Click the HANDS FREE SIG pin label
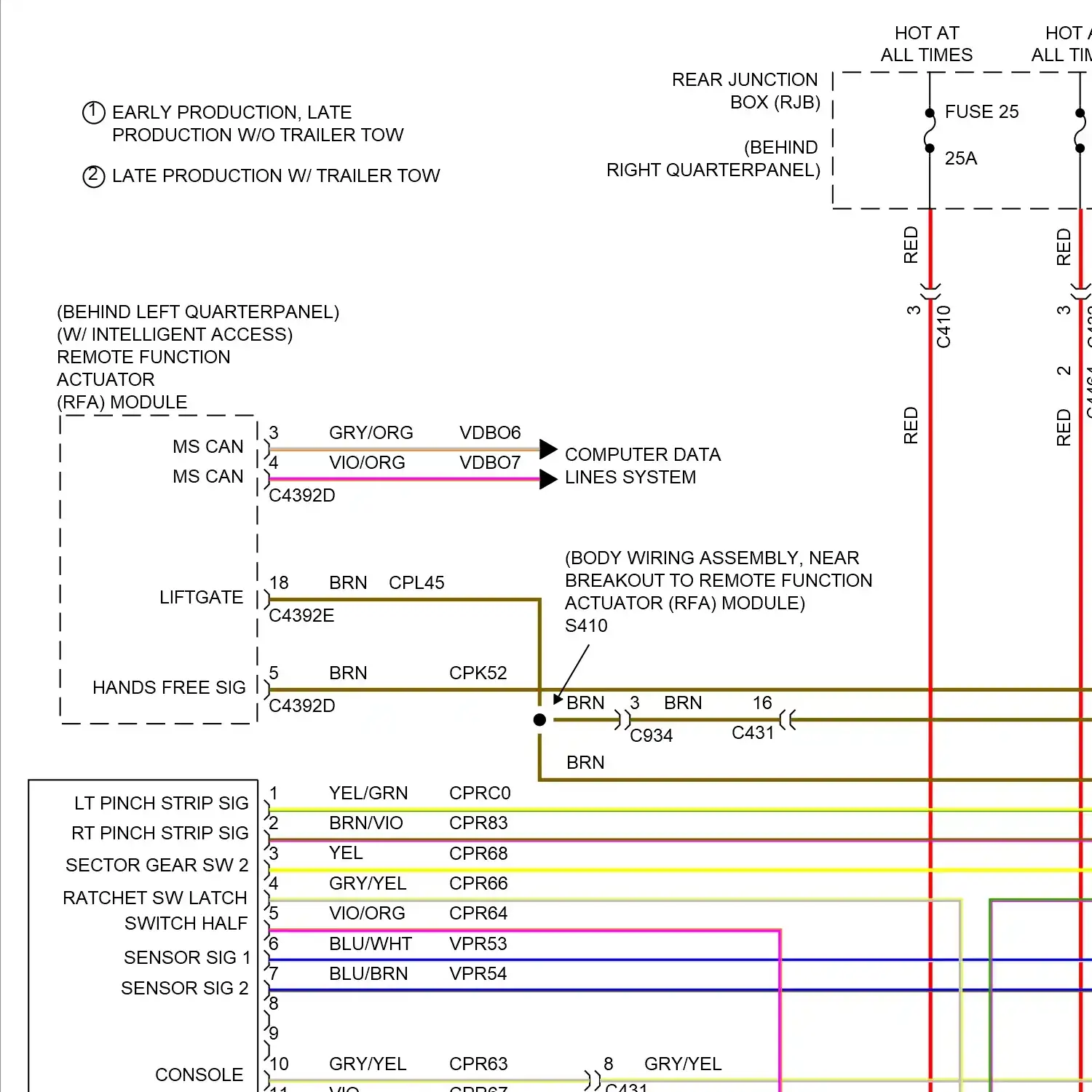The image size is (1092, 1092). (169, 687)
